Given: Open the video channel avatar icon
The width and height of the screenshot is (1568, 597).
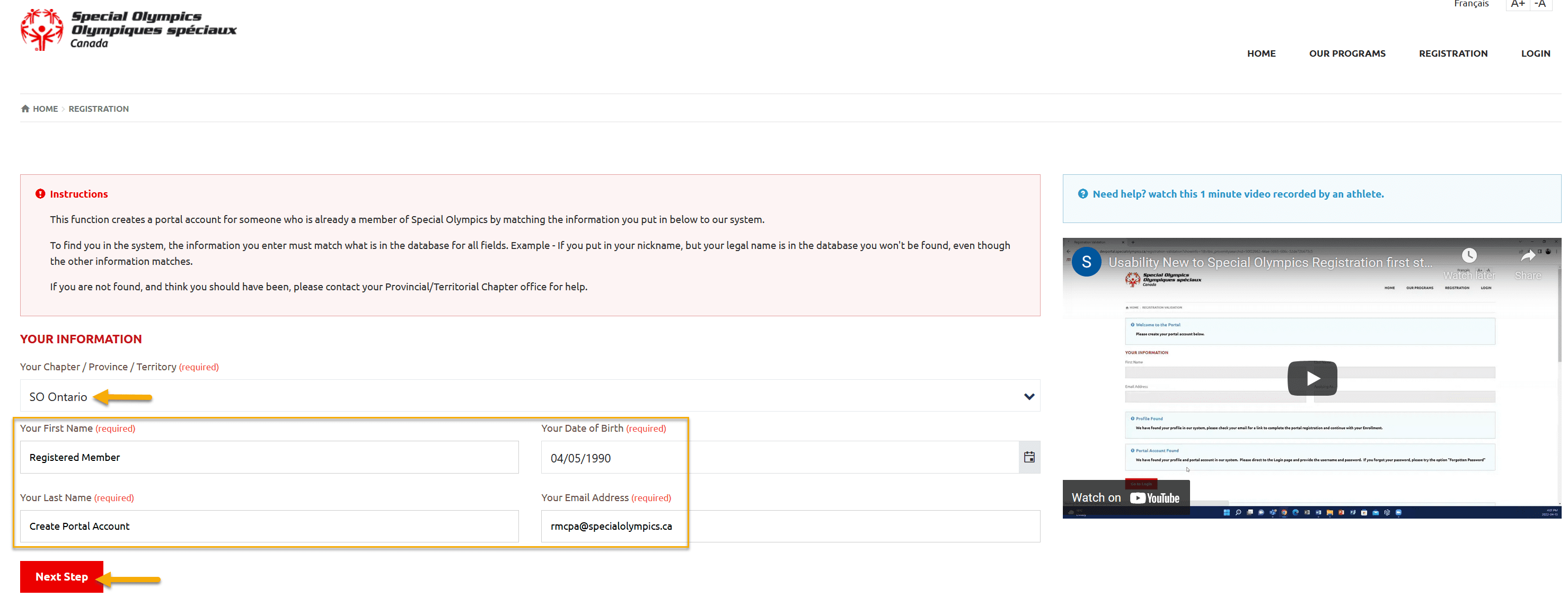Looking at the screenshot, I should click(x=1087, y=262).
